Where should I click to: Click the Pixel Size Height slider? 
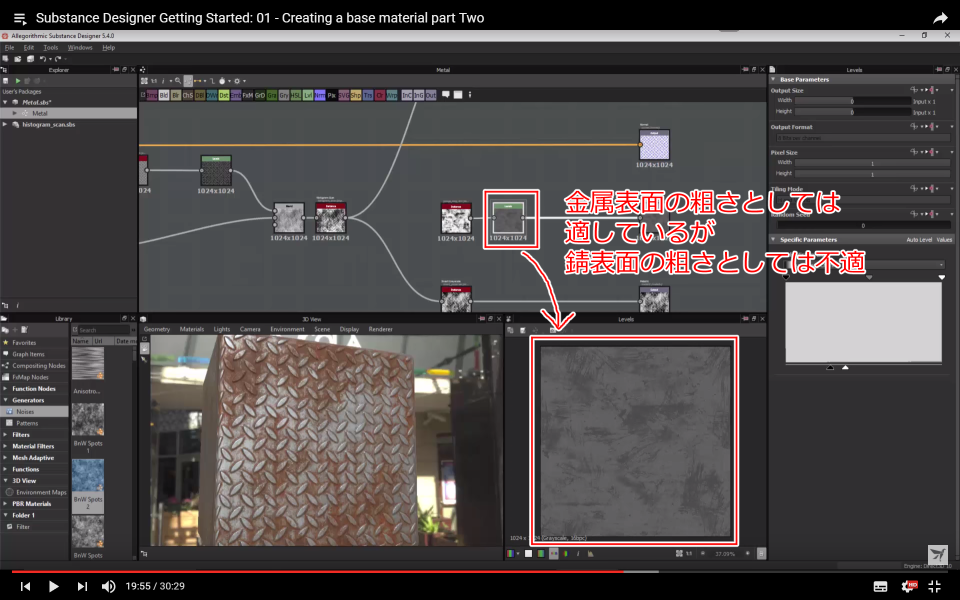872,174
